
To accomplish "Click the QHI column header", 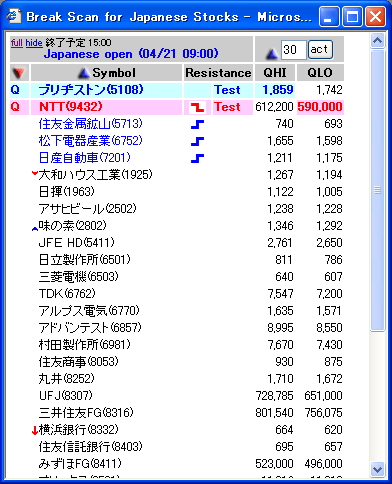I will pyautogui.click(x=275, y=73).
